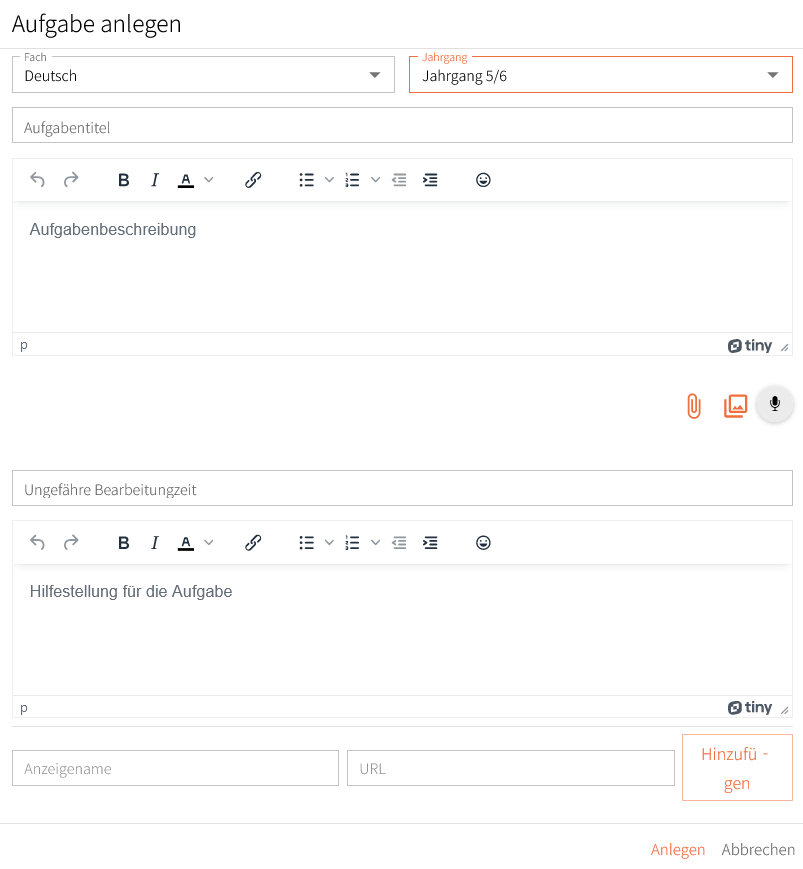Click the p element path in Aufgabenbeschreibung statusbar
Viewport: 803px width, 869px height.
pos(24,345)
